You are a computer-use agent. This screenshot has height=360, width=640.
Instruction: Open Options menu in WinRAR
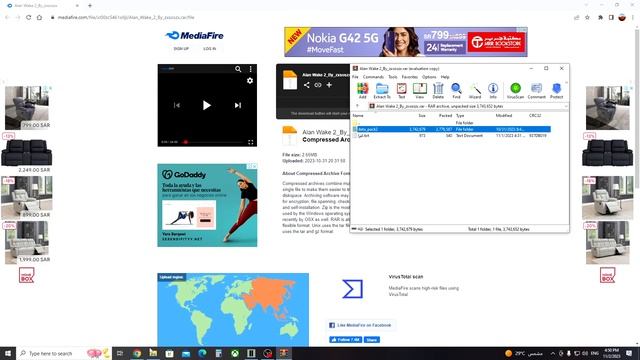coord(429,77)
